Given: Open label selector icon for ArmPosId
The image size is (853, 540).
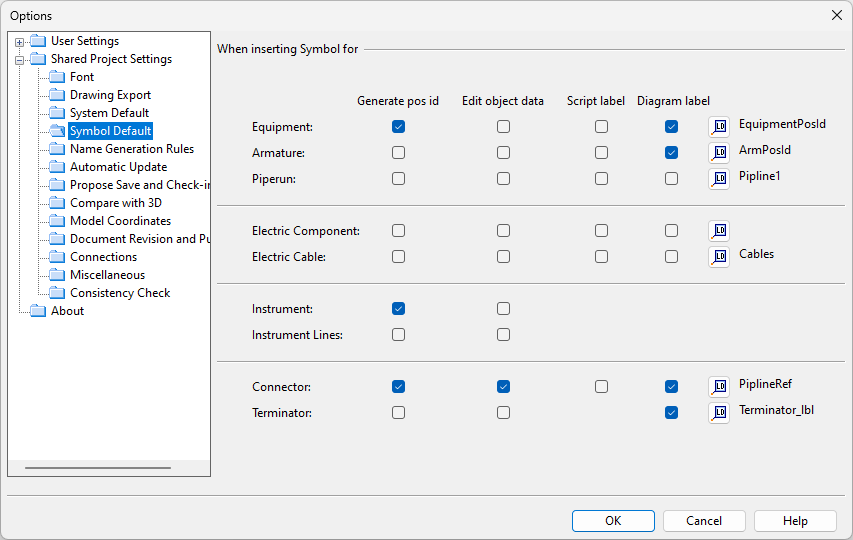Looking at the screenshot, I should click(719, 153).
